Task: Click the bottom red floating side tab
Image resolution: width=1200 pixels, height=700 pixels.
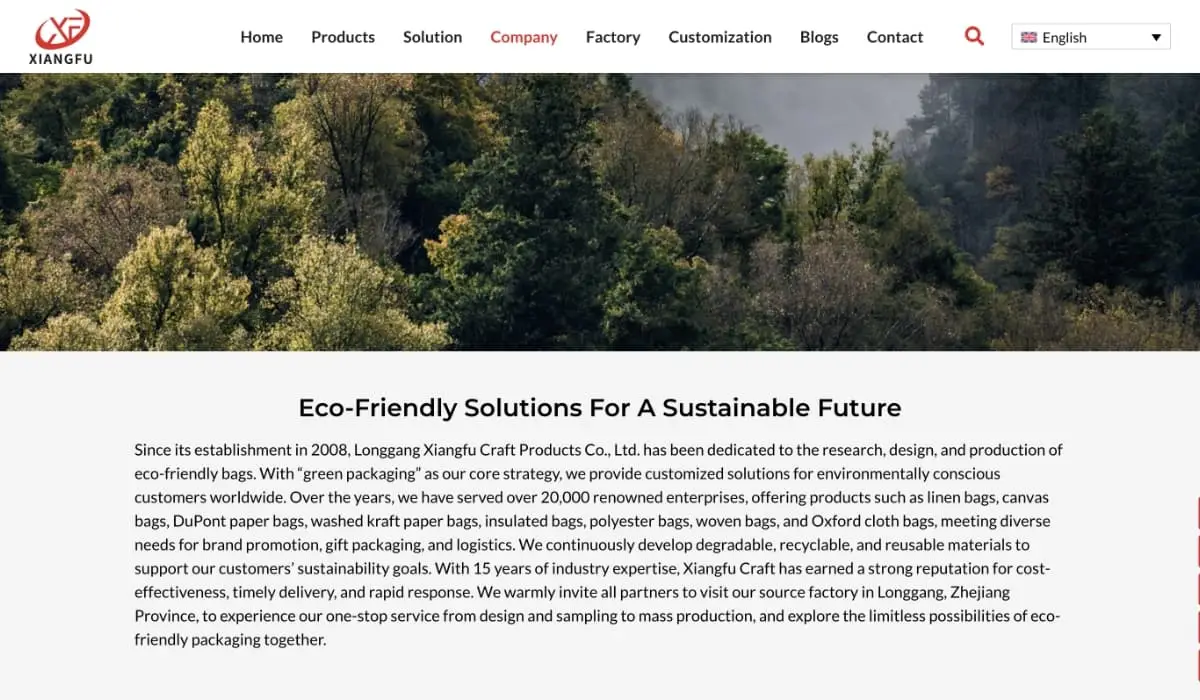Action: 1197,665
